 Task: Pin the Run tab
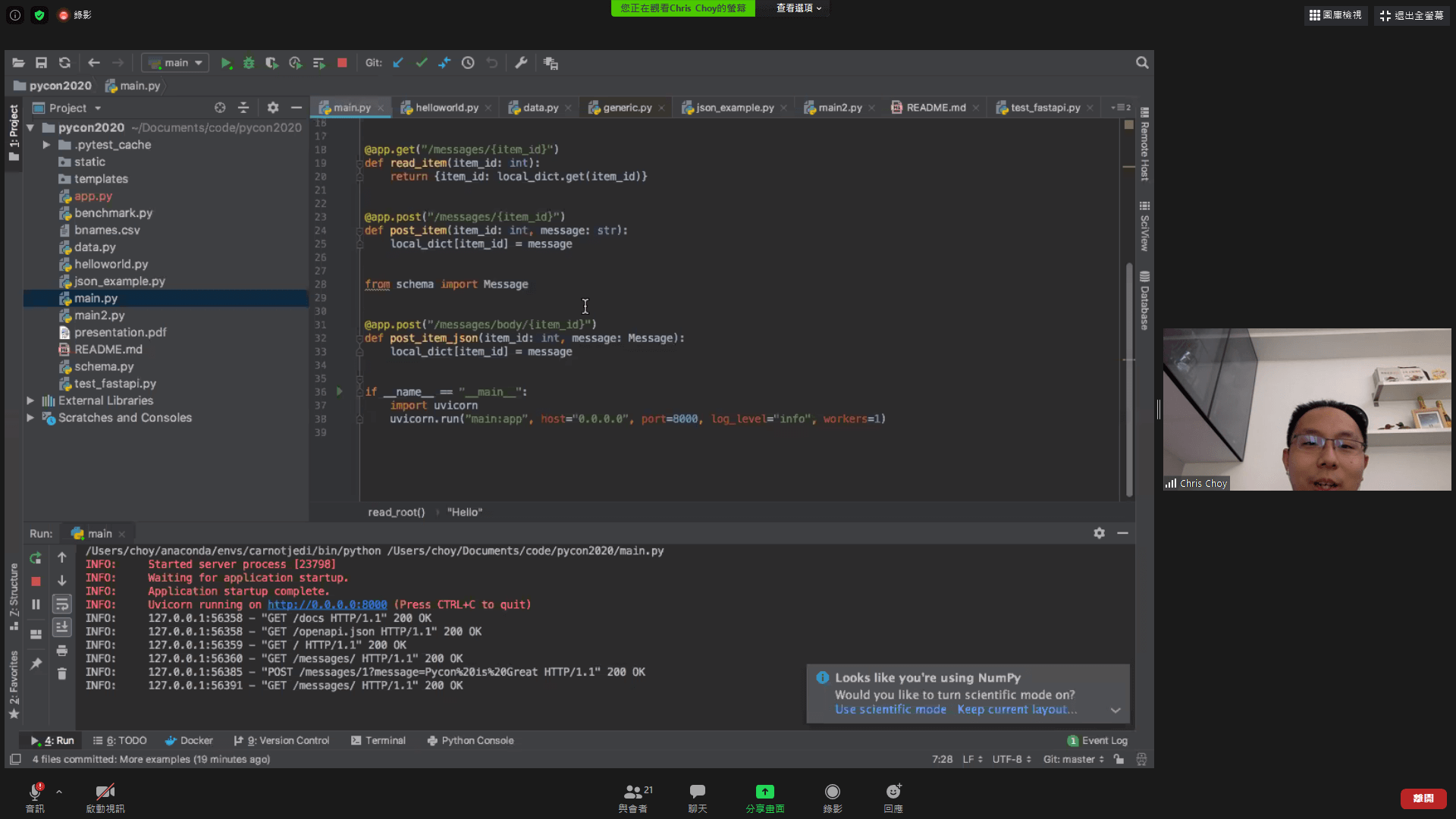pos(36,664)
